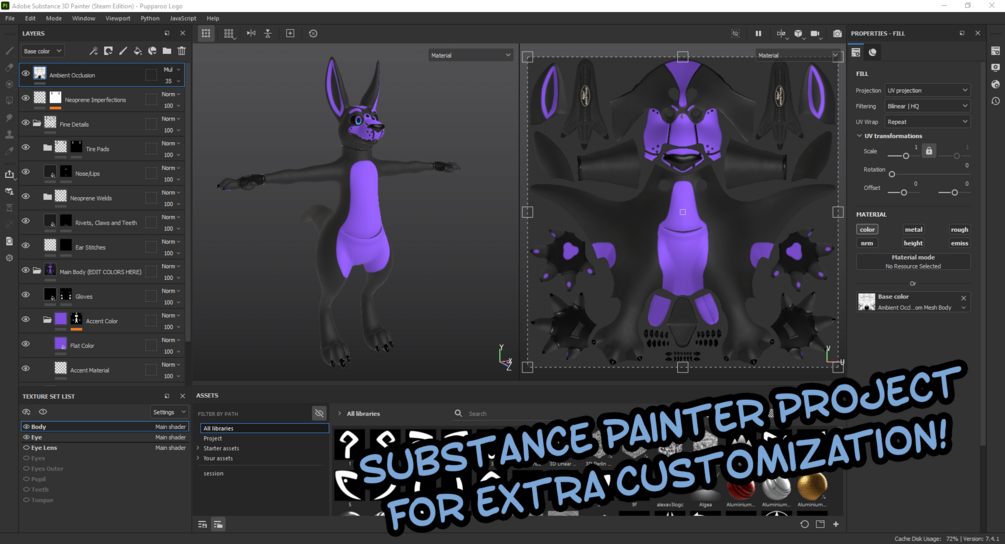Open the material sphere properties tab icon
The height and width of the screenshot is (544, 1005).
(872, 53)
